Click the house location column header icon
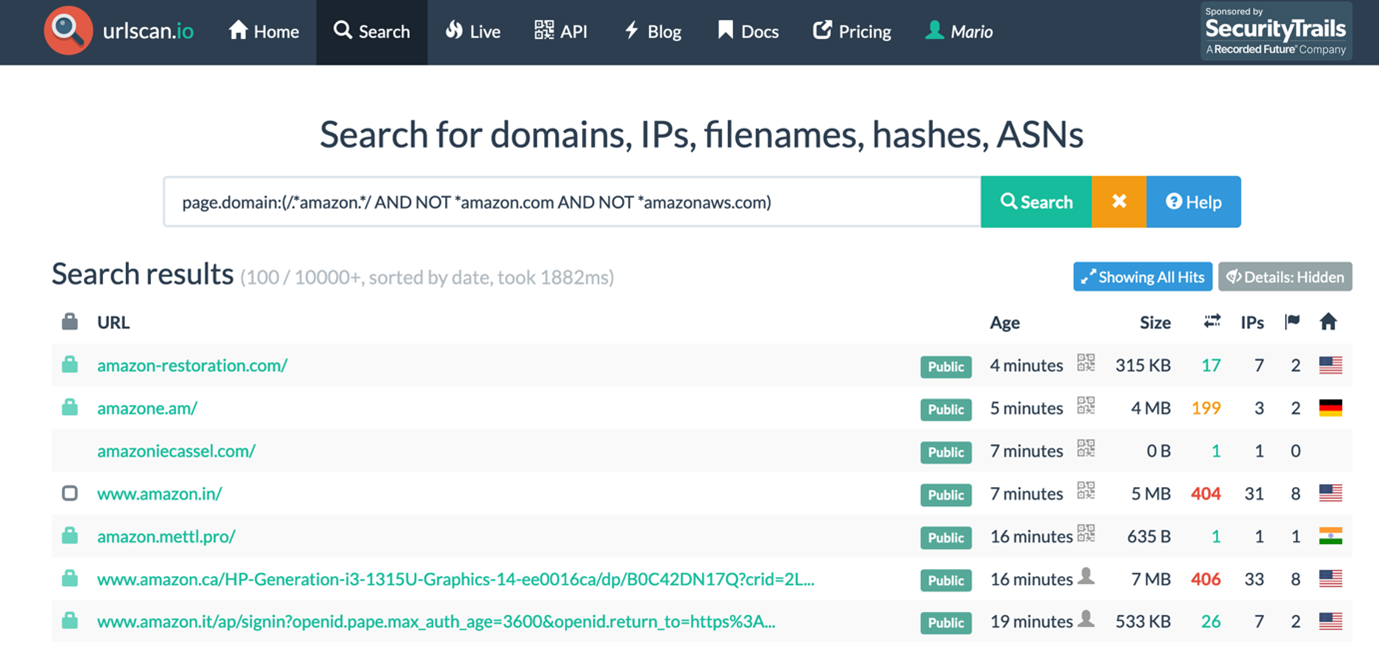1379x646 pixels. pos(1329,321)
